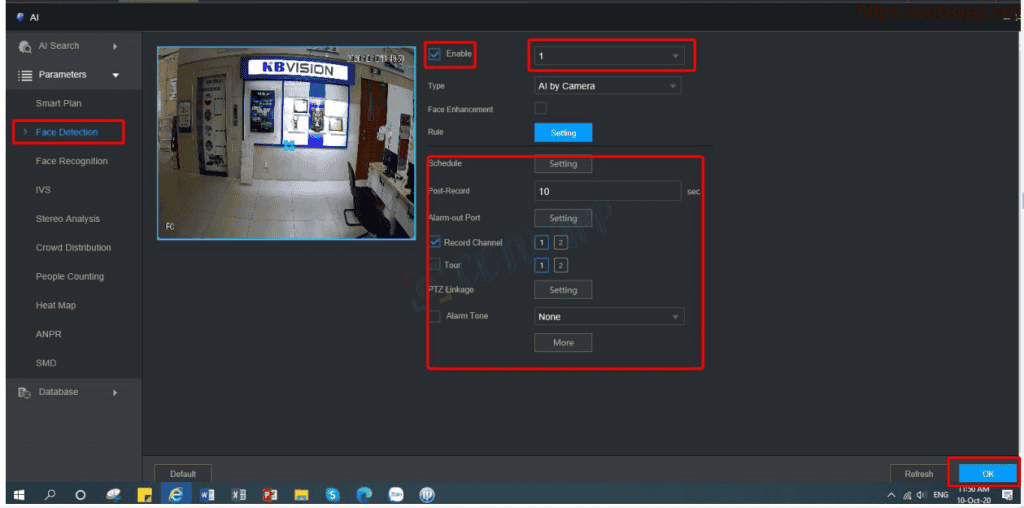Go to People Counting in the sidebar
The height and width of the screenshot is (508, 1024).
click(69, 277)
